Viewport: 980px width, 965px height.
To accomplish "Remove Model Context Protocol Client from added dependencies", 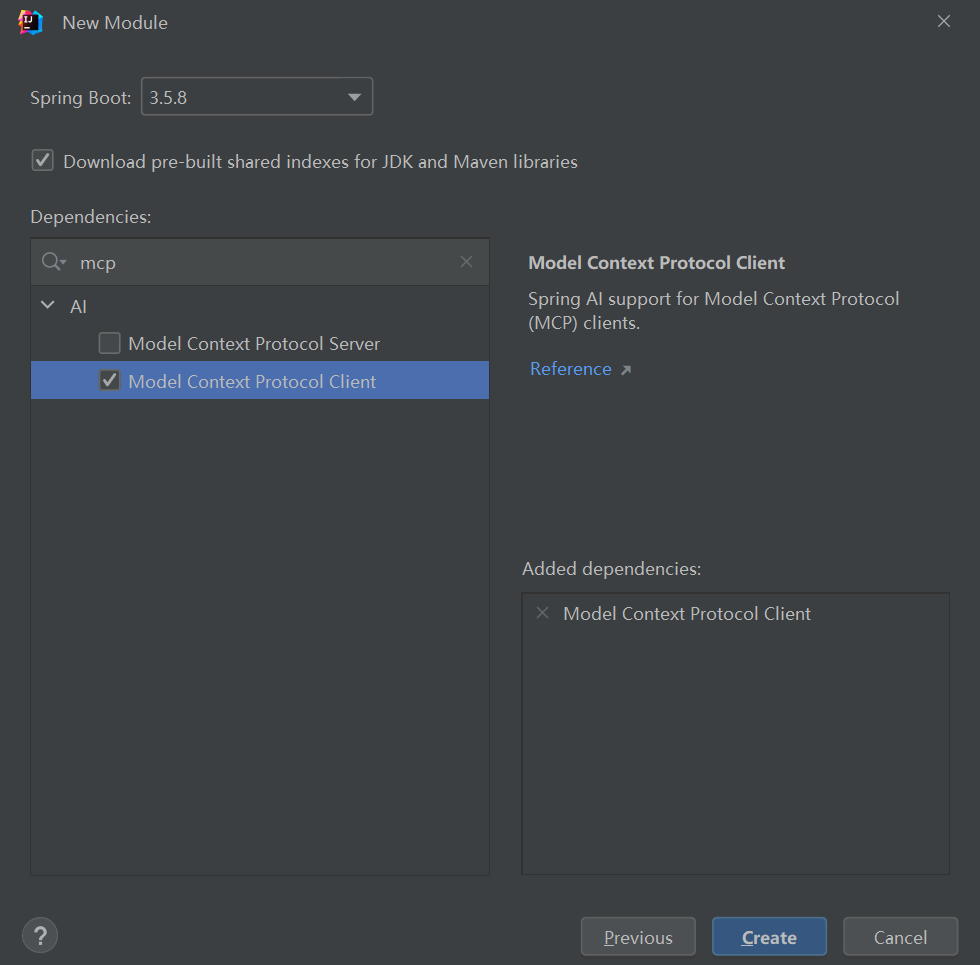I will pos(543,613).
